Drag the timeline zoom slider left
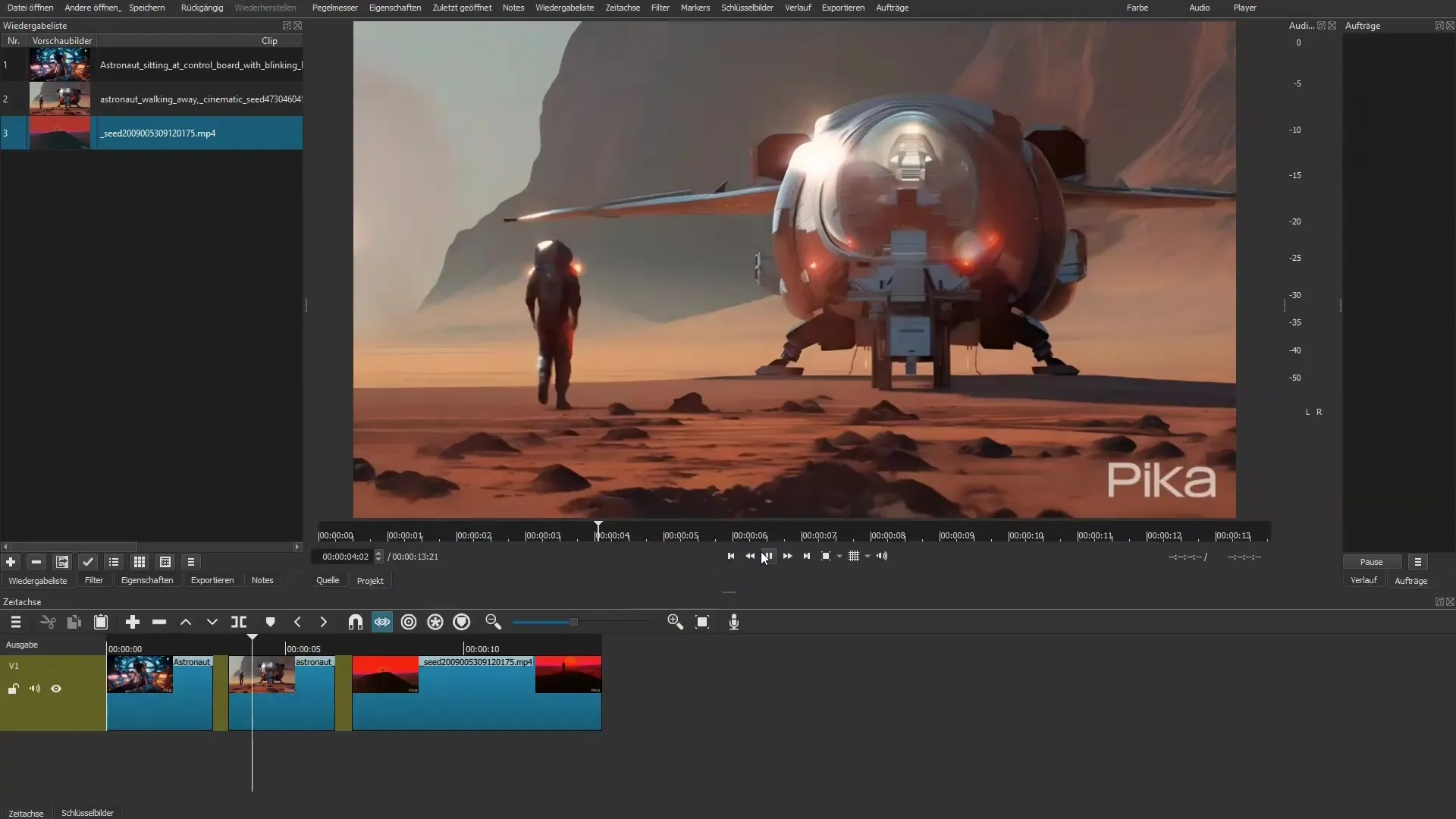Screen dimensions: 1456x819 pyautogui.click(x=569, y=621)
